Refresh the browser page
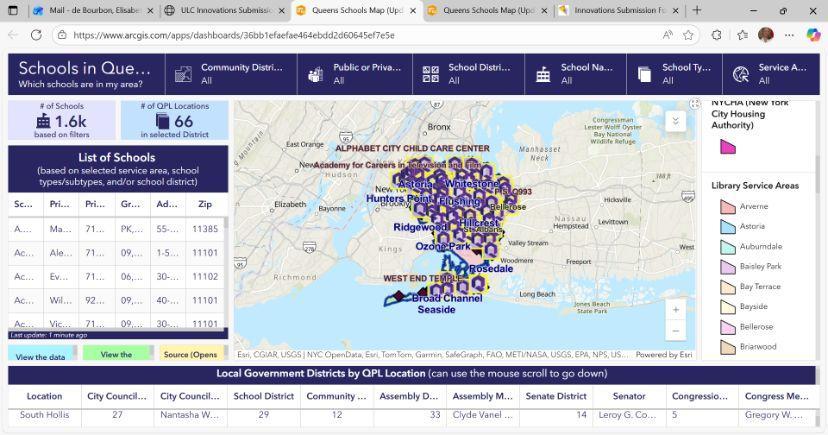Image resolution: width=828 pixels, height=435 pixels. point(36,34)
